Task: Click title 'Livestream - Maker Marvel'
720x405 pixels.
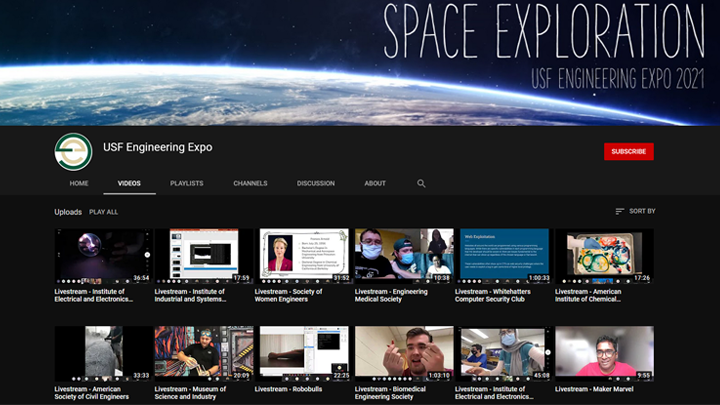Action: [594, 389]
